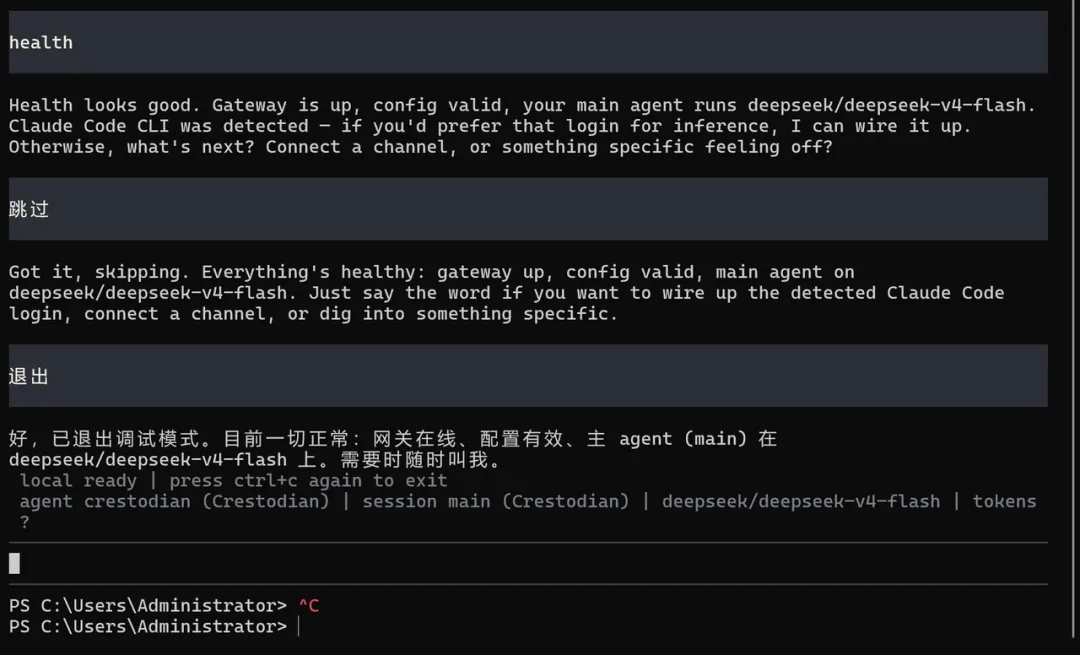The width and height of the screenshot is (1080, 655).
Task: Click the "Claude Code CLI was detected" sentence
Action: point(158,126)
